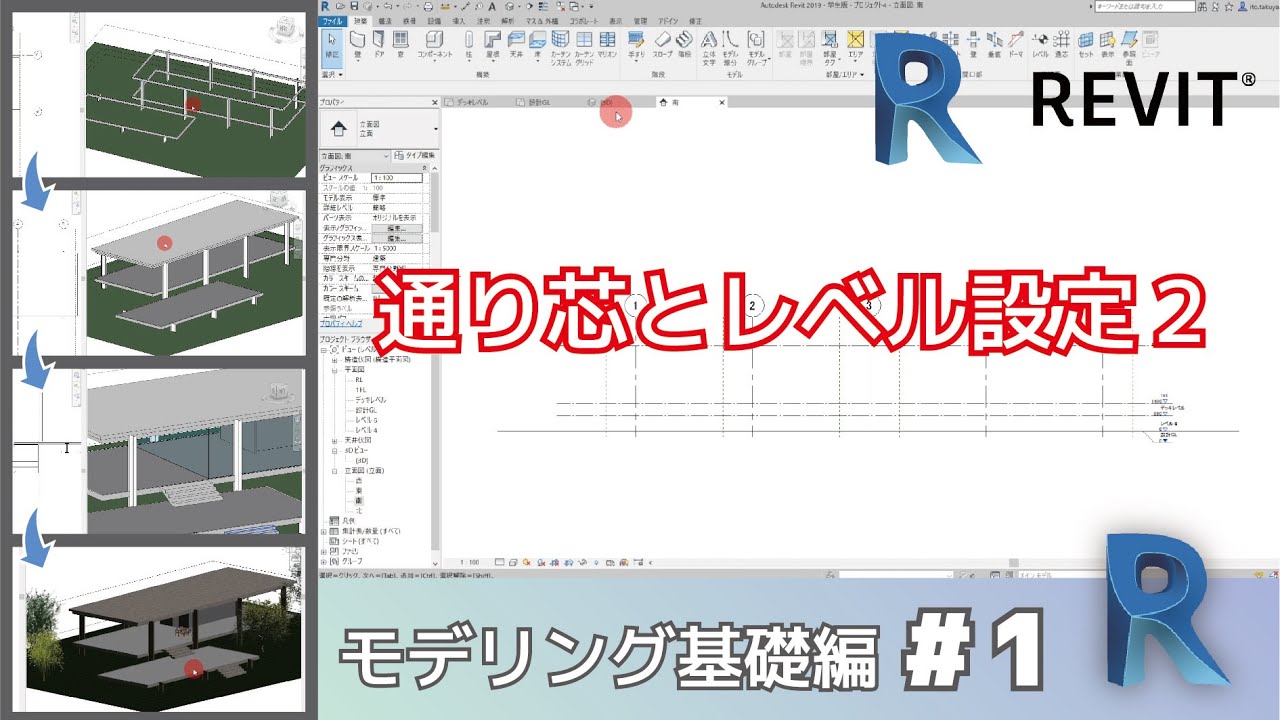Image resolution: width=1280 pixels, height=720 pixels.
Task: Open the レベル 4 plan in project browser
Action: (x=364, y=430)
